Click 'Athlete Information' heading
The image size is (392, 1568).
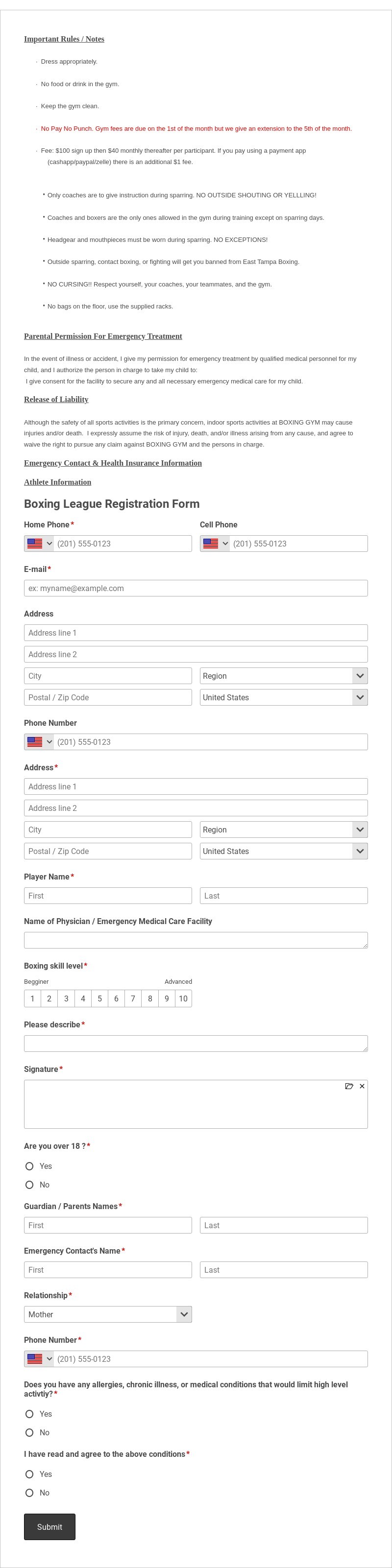[58, 482]
